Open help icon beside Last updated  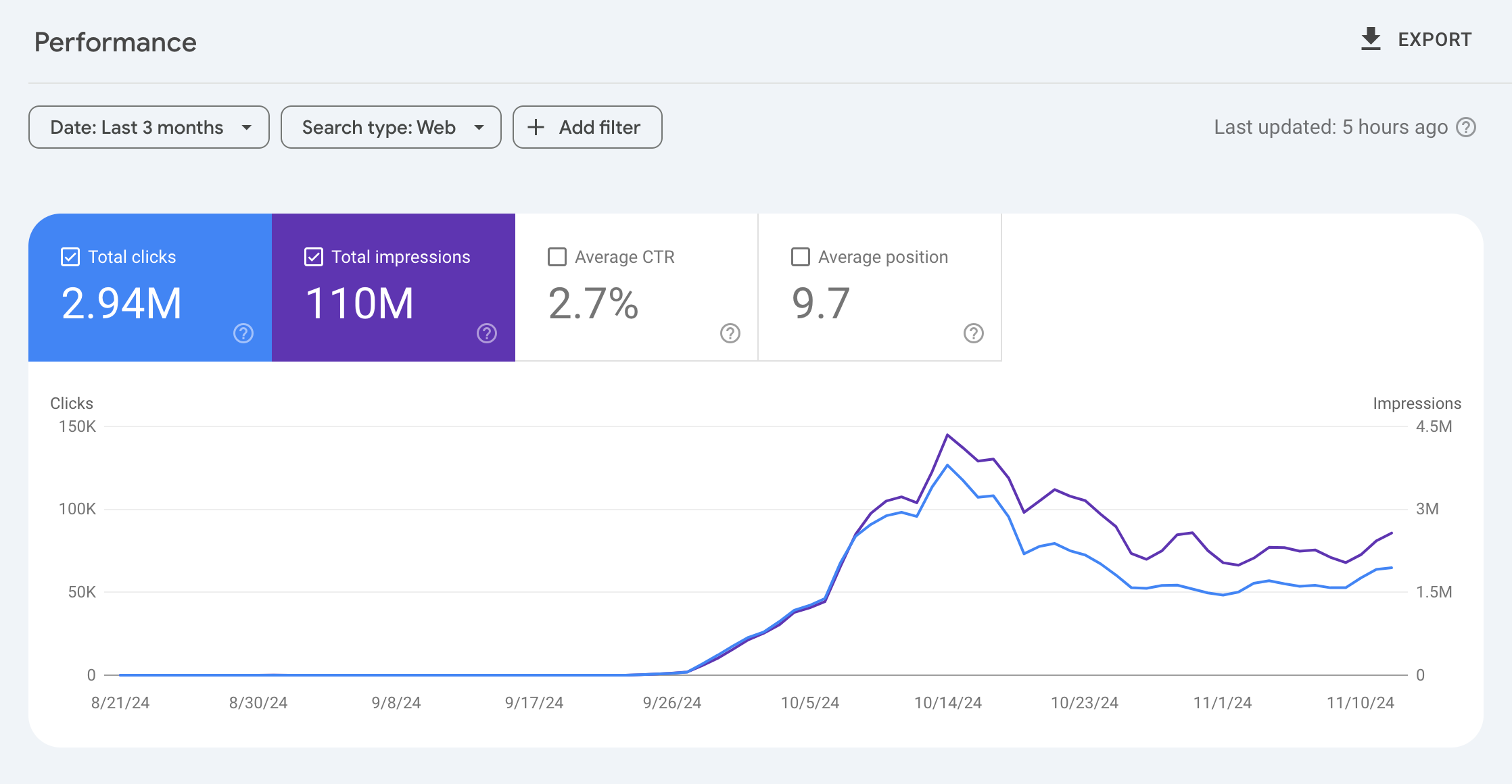click(x=1465, y=127)
